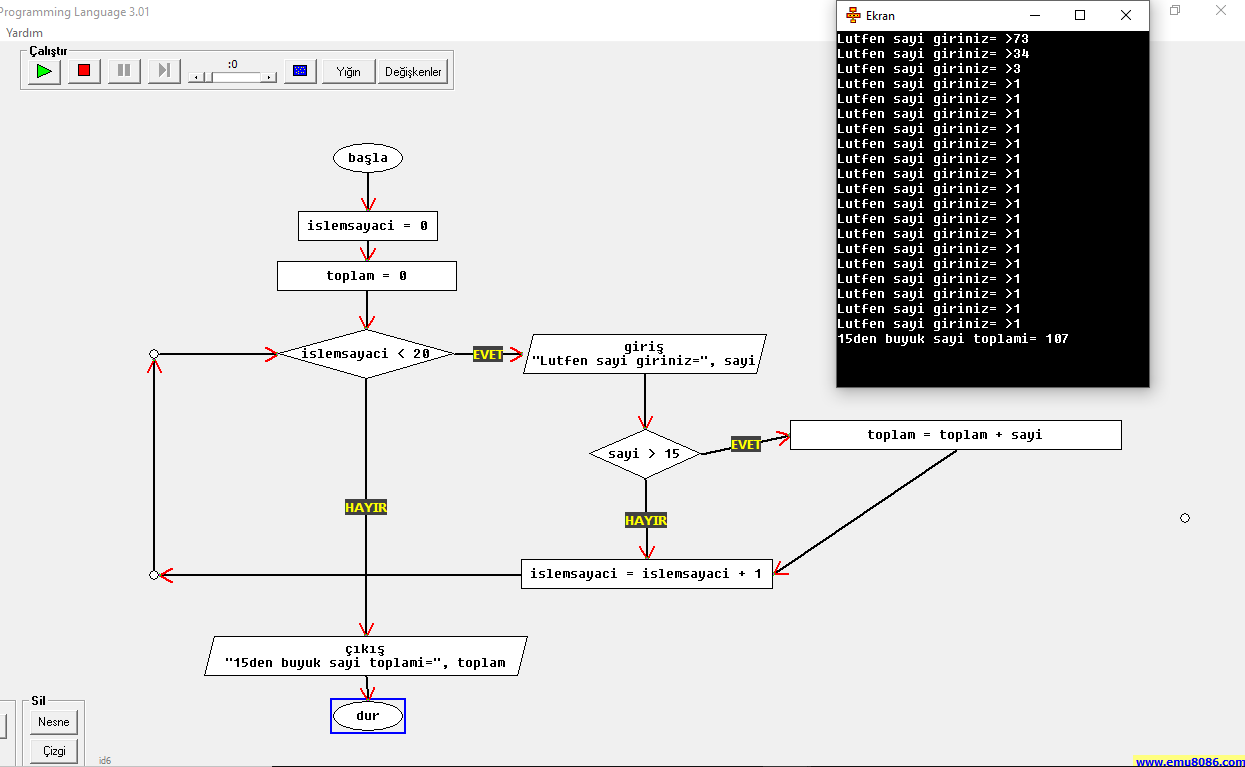Image resolution: width=1245 pixels, height=767 pixels.
Task: Click the speed slider left arrow
Action: point(198,77)
